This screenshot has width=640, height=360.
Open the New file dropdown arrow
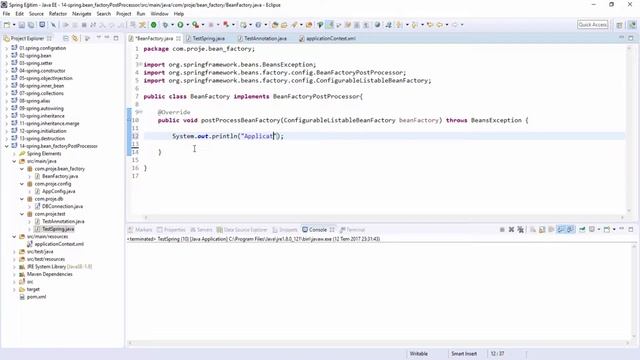pyautogui.click(x=14, y=25)
